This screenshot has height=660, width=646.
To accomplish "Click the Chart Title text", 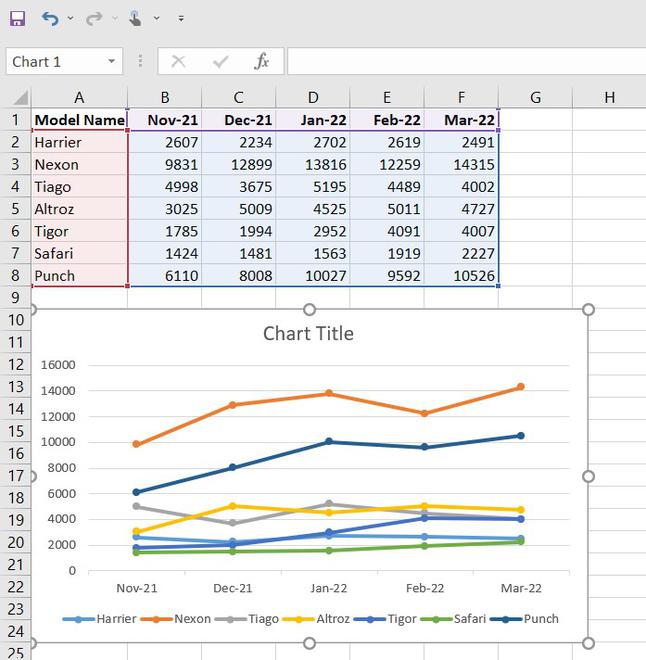I will (x=308, y=333).
